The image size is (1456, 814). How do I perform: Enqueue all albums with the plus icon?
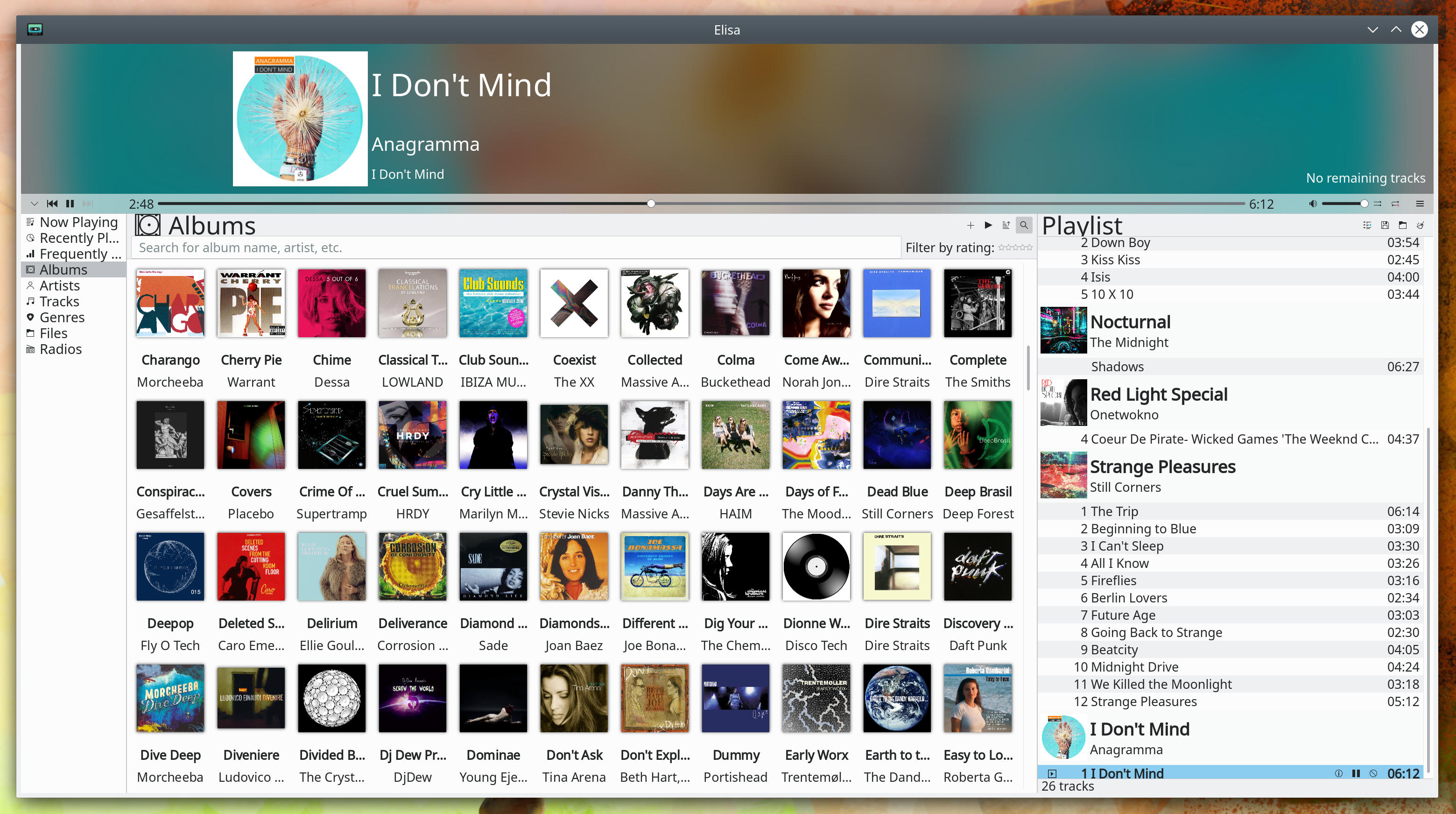coord(970,225)
